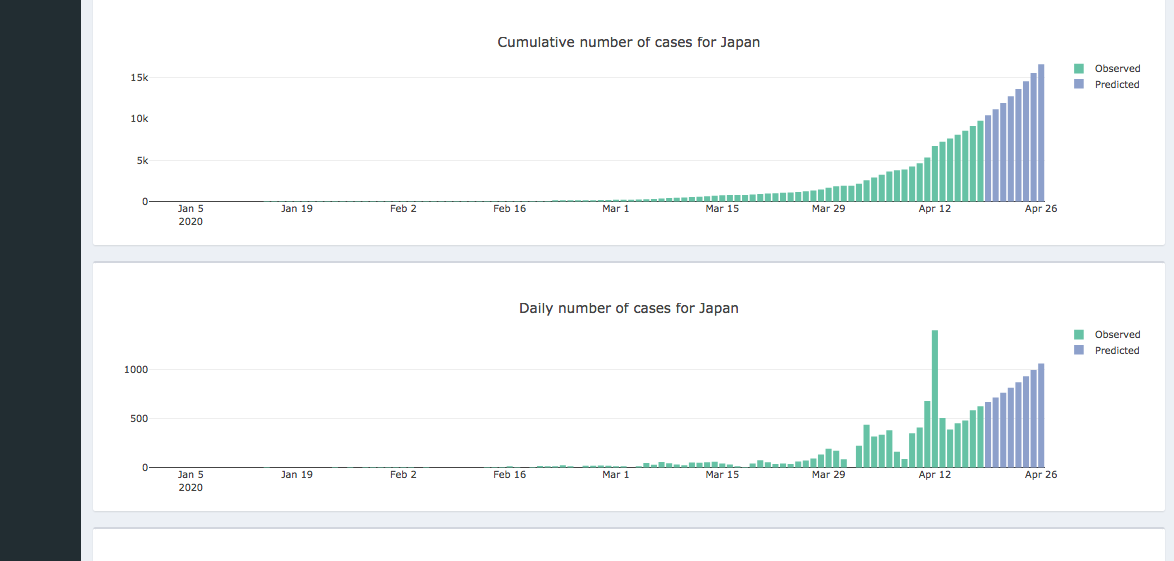Click green Observed swatch in Daily chart legend

point(1079,335)
